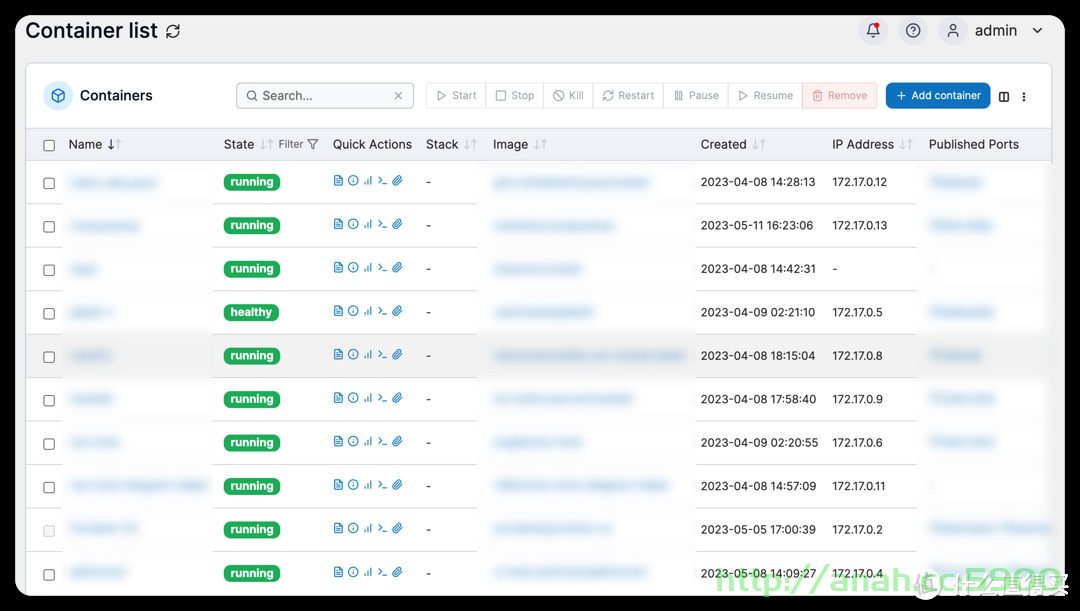Open the notifications bell
Image resolution: width=1080 pixels, height=611 pixels.
click(x=873, y=30)
